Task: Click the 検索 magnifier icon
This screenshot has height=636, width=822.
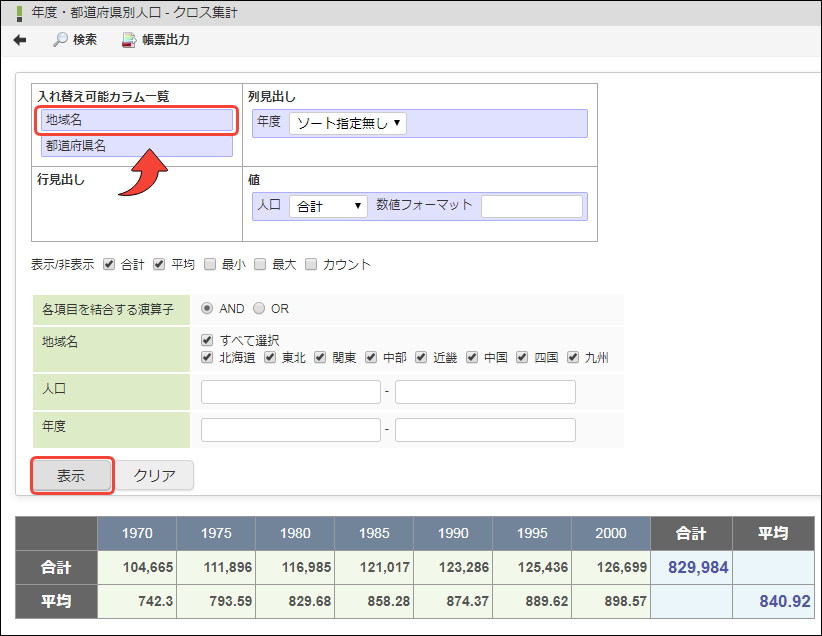Action: click(61, 40)
